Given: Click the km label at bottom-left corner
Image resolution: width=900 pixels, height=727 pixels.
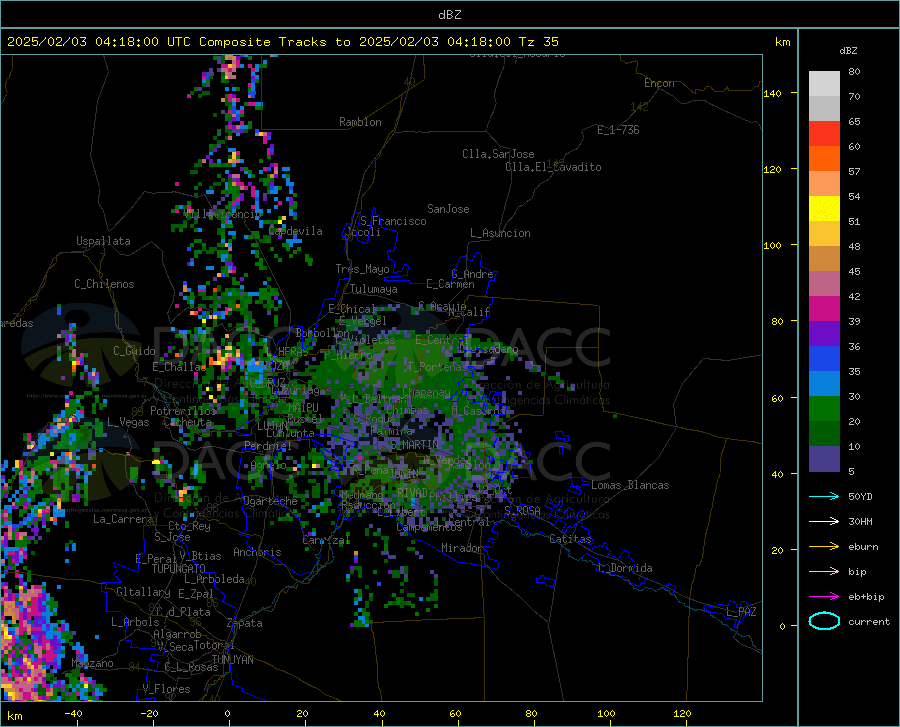Looking at the screenshot, I should (14, 716).
